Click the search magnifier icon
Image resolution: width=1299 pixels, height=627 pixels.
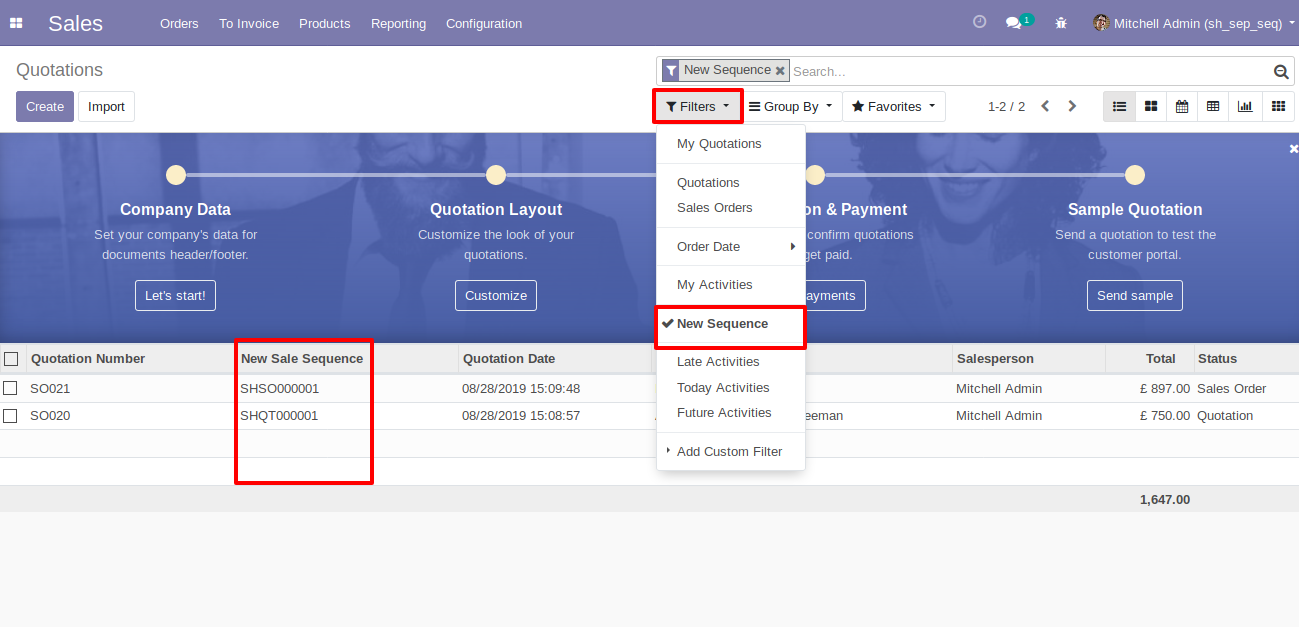[1281, 71]
